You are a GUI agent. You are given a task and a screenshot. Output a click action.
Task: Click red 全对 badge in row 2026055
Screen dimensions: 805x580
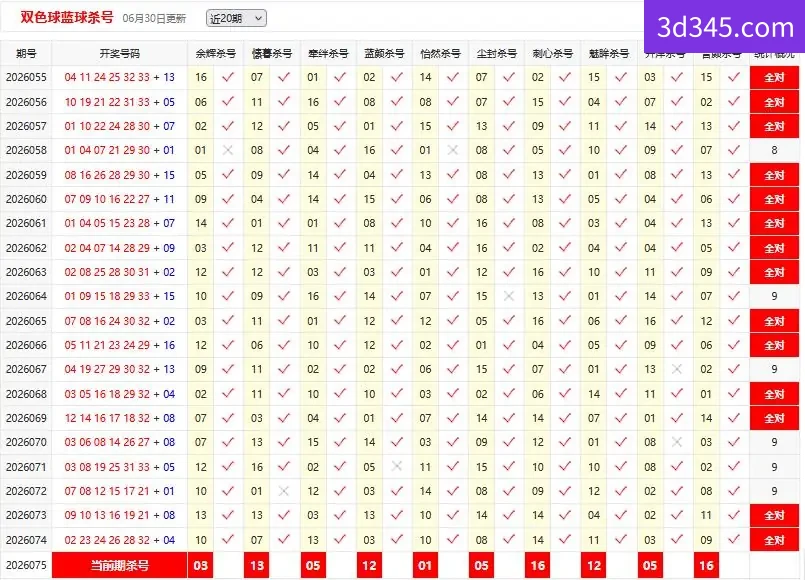(x=774, y=78)
